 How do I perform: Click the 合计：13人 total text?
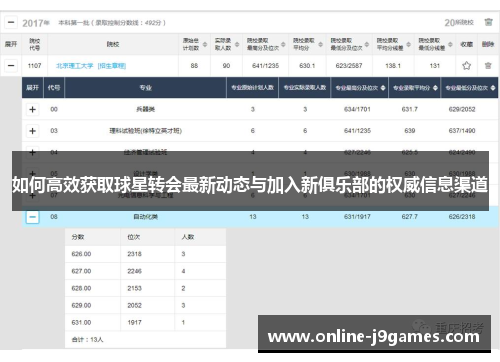pos(87,340)
